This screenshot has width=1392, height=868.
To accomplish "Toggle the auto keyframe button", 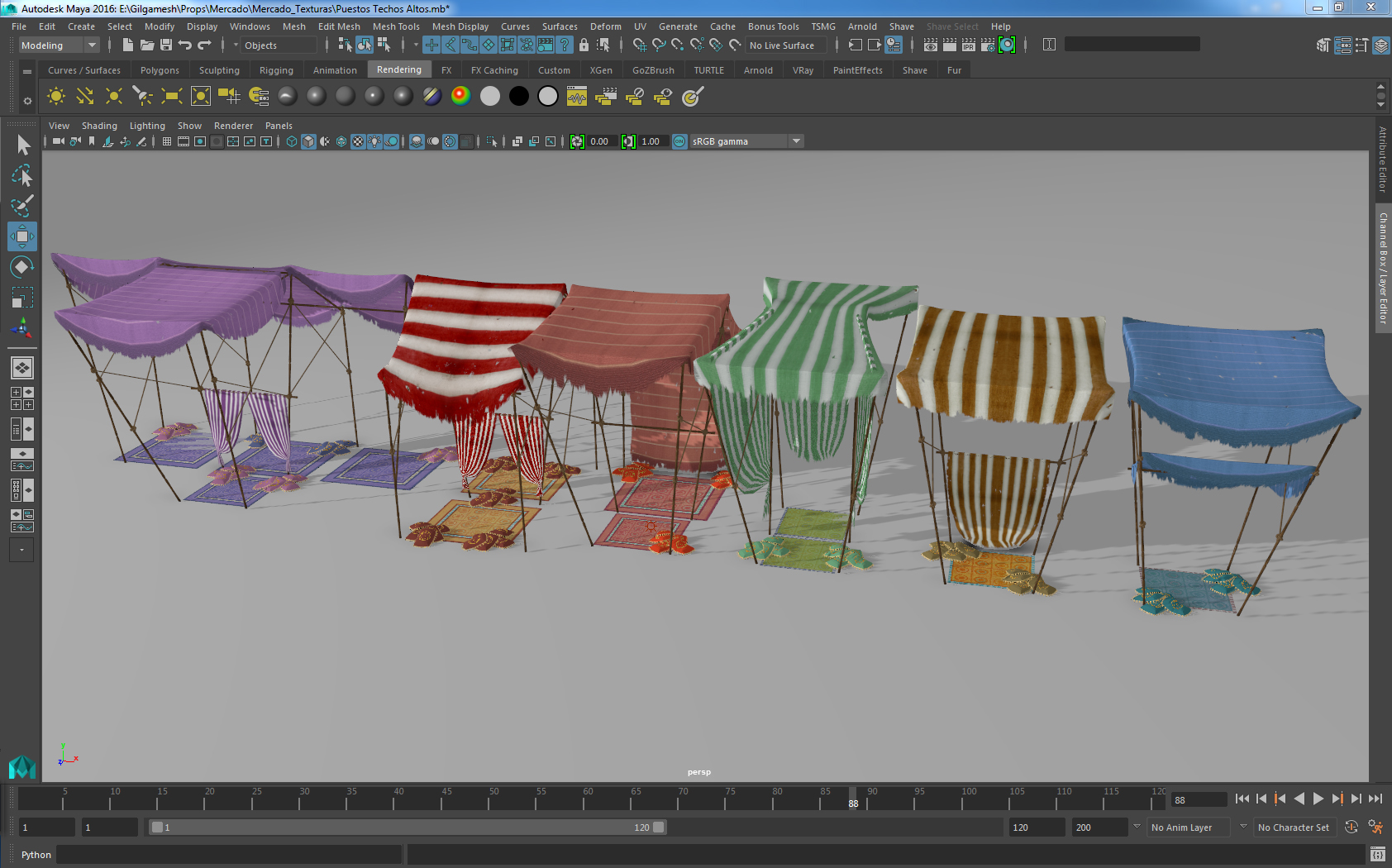I will coord(1351,827).
